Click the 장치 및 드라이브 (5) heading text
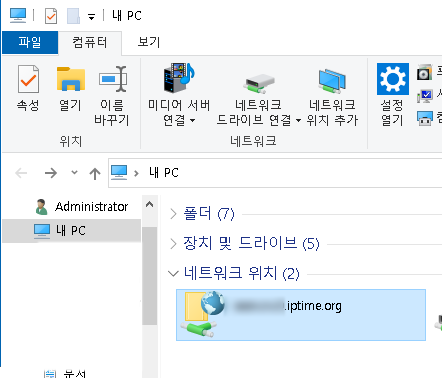Screen dimensions: 442x378 (x=251, y=243)
